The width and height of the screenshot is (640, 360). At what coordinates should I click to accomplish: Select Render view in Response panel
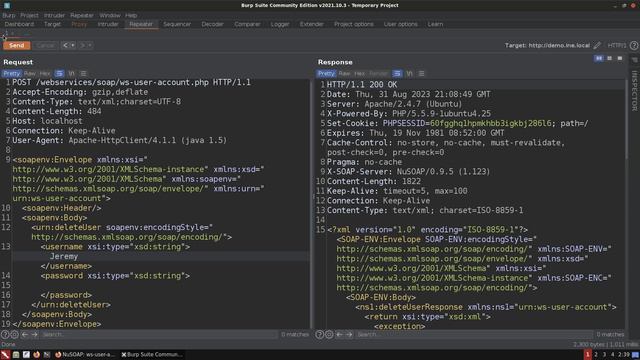(x=378, y=73)
